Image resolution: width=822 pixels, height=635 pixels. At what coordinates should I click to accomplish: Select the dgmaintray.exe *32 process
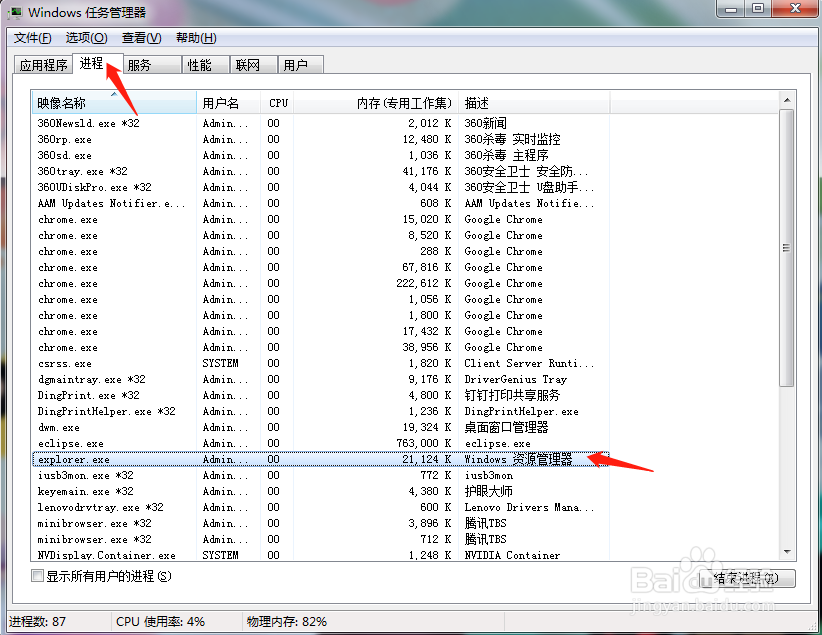[x=321, y=379]
